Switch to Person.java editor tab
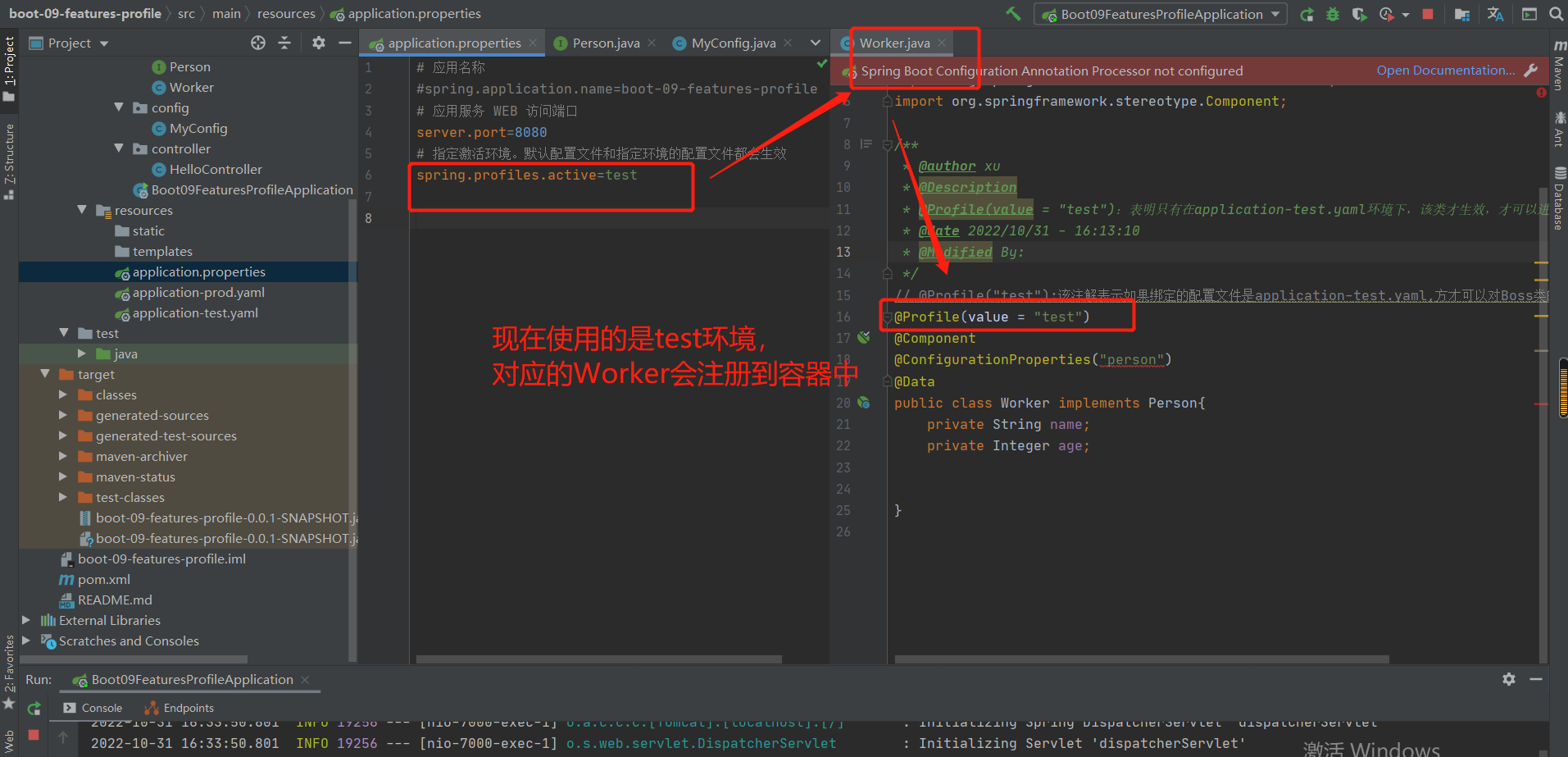The image size is (1568, 757). 606,43
